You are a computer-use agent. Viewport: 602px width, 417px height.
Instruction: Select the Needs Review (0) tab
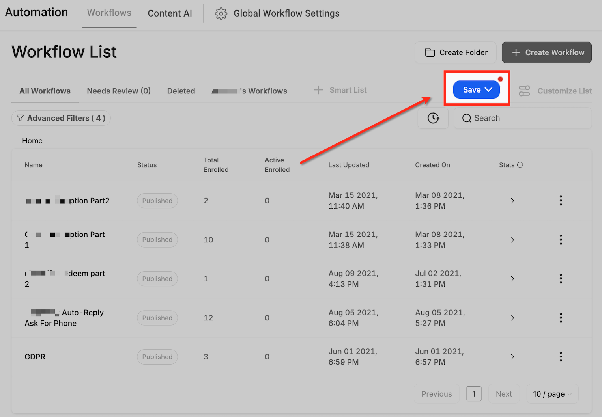tap(119, 91)
